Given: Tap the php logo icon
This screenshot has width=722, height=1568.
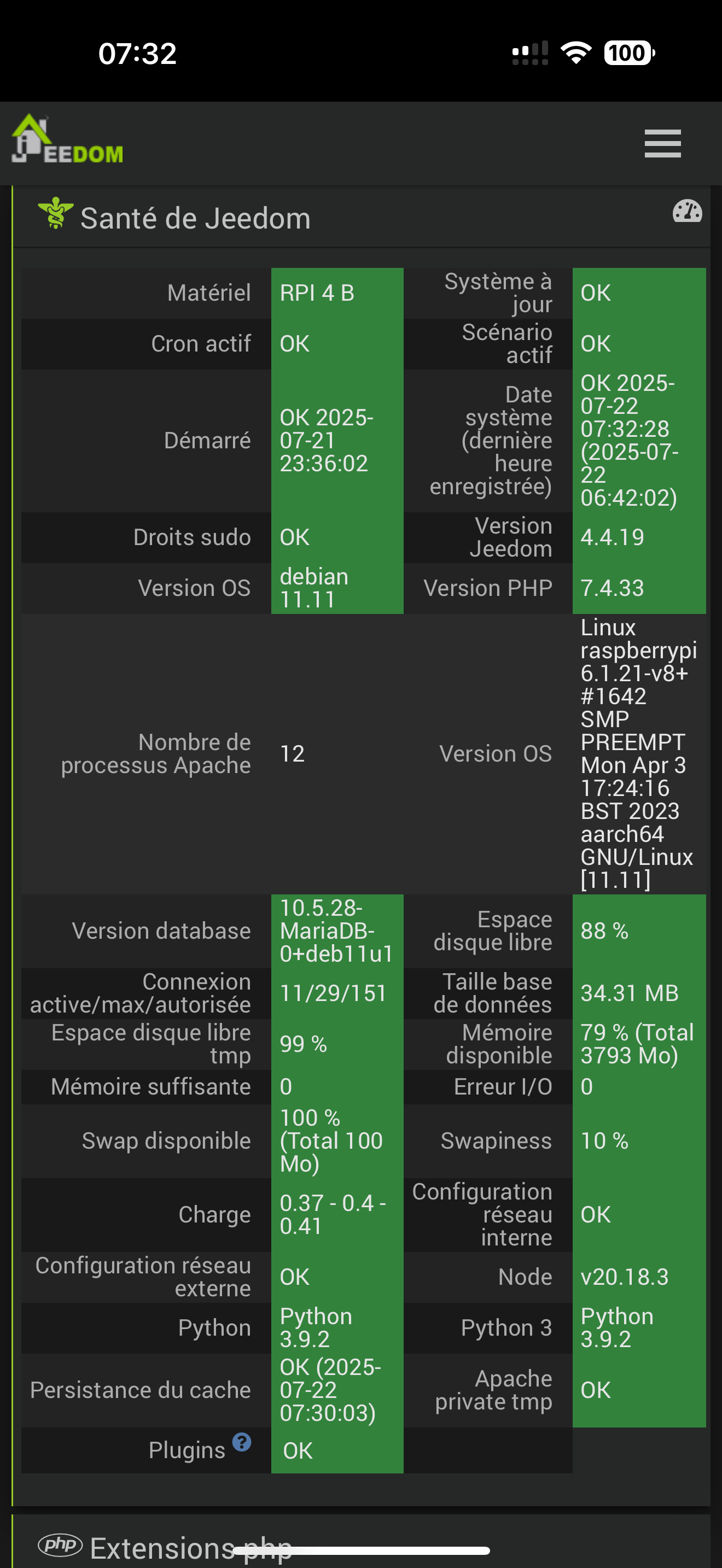Looking at the screenshot, I should click(60, 1544).
